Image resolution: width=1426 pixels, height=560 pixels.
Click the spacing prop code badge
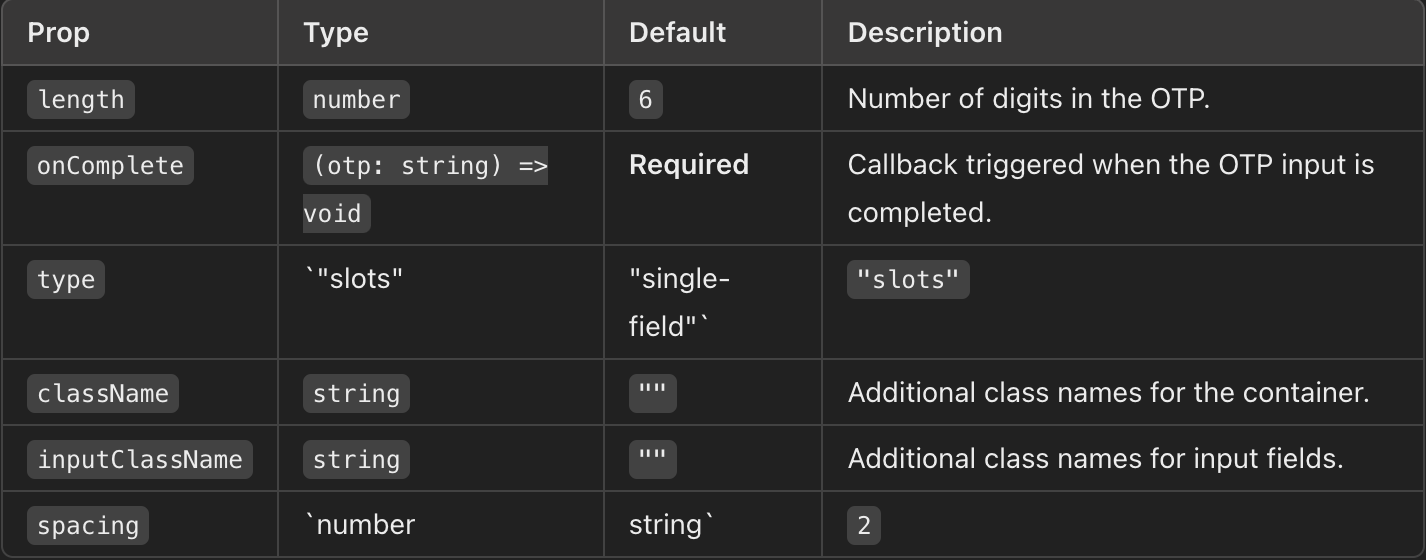(88, 525)
